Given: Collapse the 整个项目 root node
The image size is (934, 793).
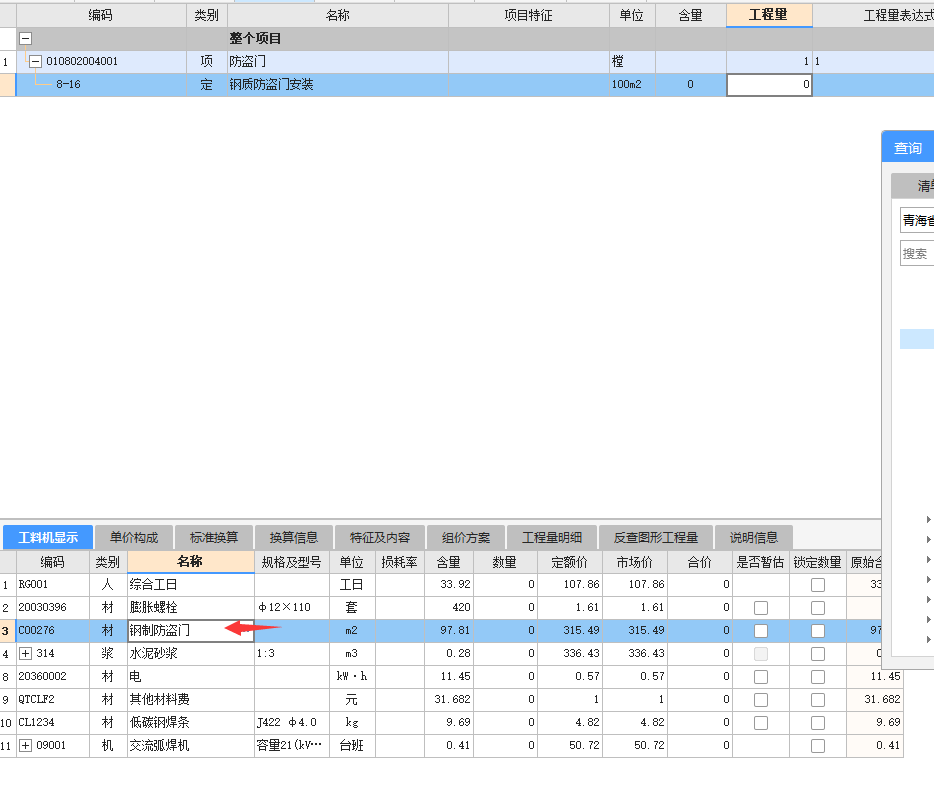Looking at the screenshot, I should (x=25, y=39).
